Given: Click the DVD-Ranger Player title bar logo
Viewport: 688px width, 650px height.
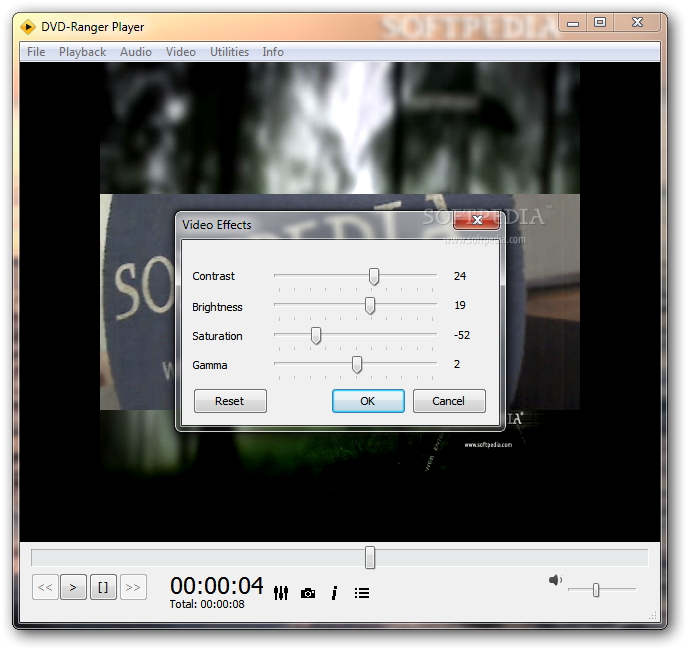Looking at the screenshot, I should point(28,27).
